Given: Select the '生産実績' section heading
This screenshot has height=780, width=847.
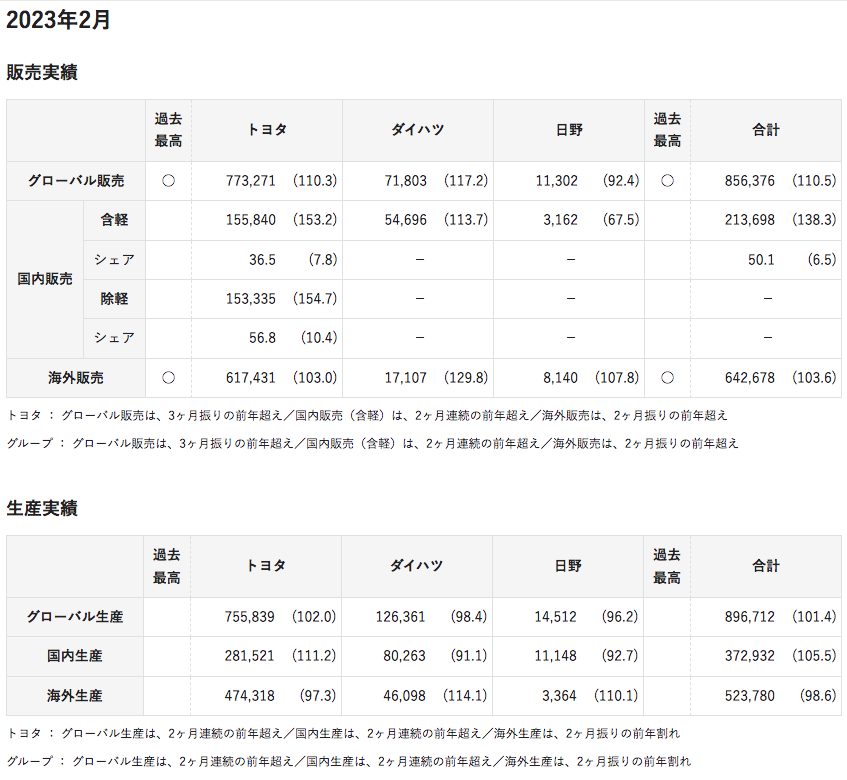Looking at the screenshot, I should click(x=42, y=508).
